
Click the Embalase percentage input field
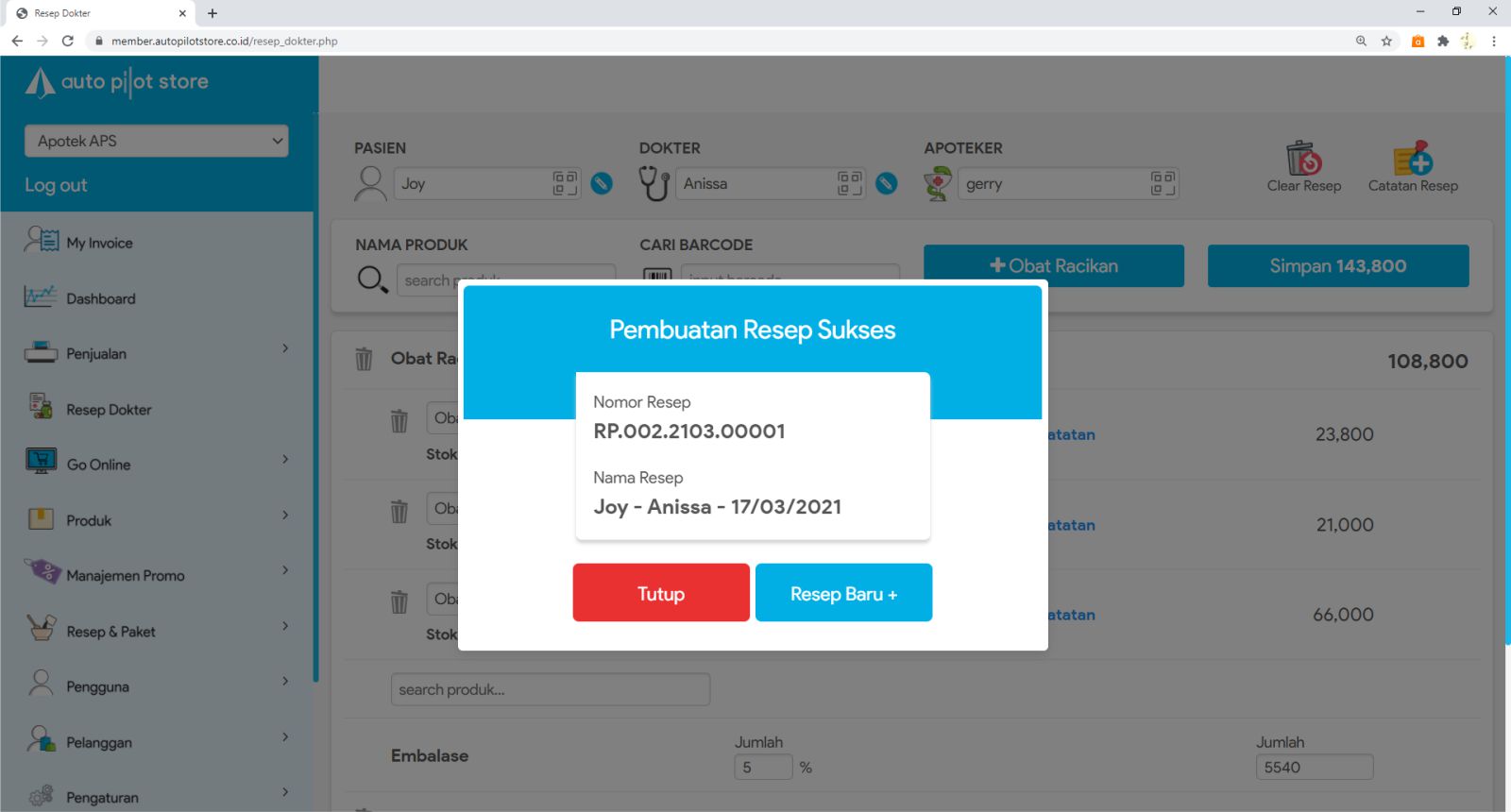pyautogui.click(x=763, y=767)
